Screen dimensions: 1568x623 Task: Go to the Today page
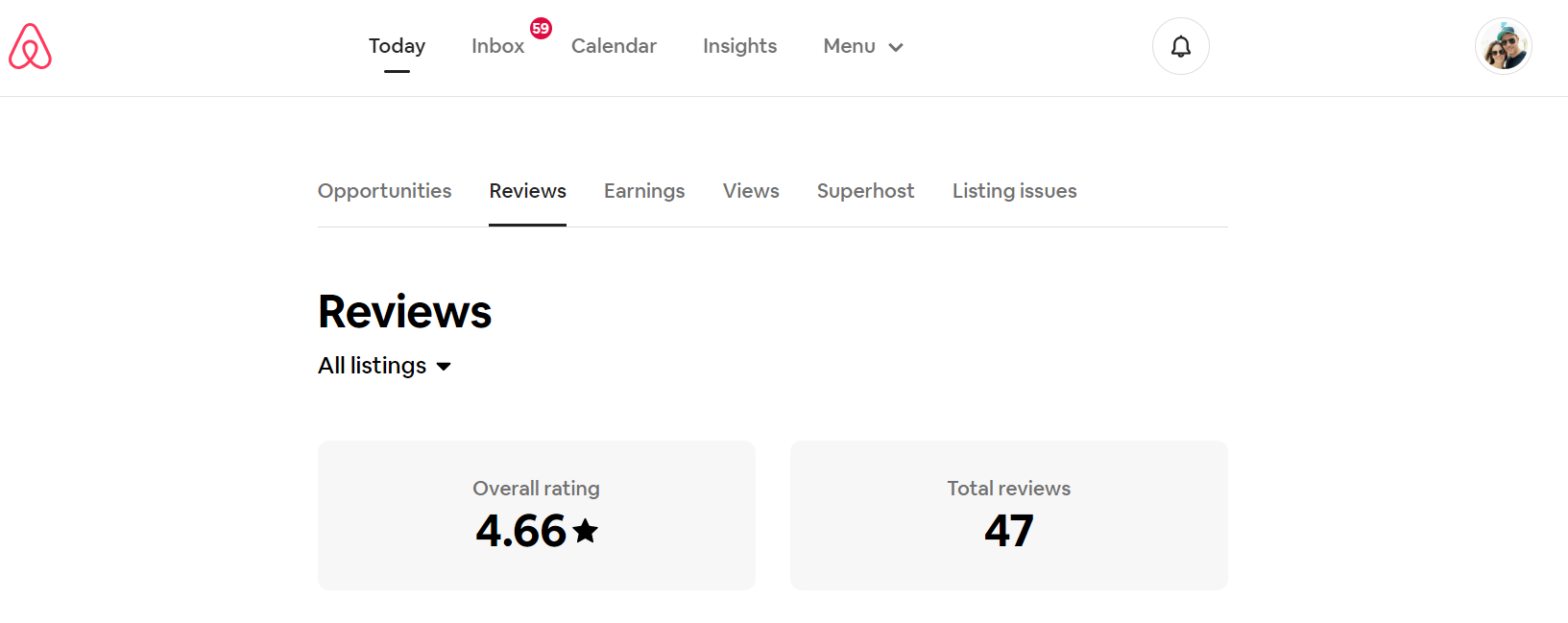pos(397,46)
